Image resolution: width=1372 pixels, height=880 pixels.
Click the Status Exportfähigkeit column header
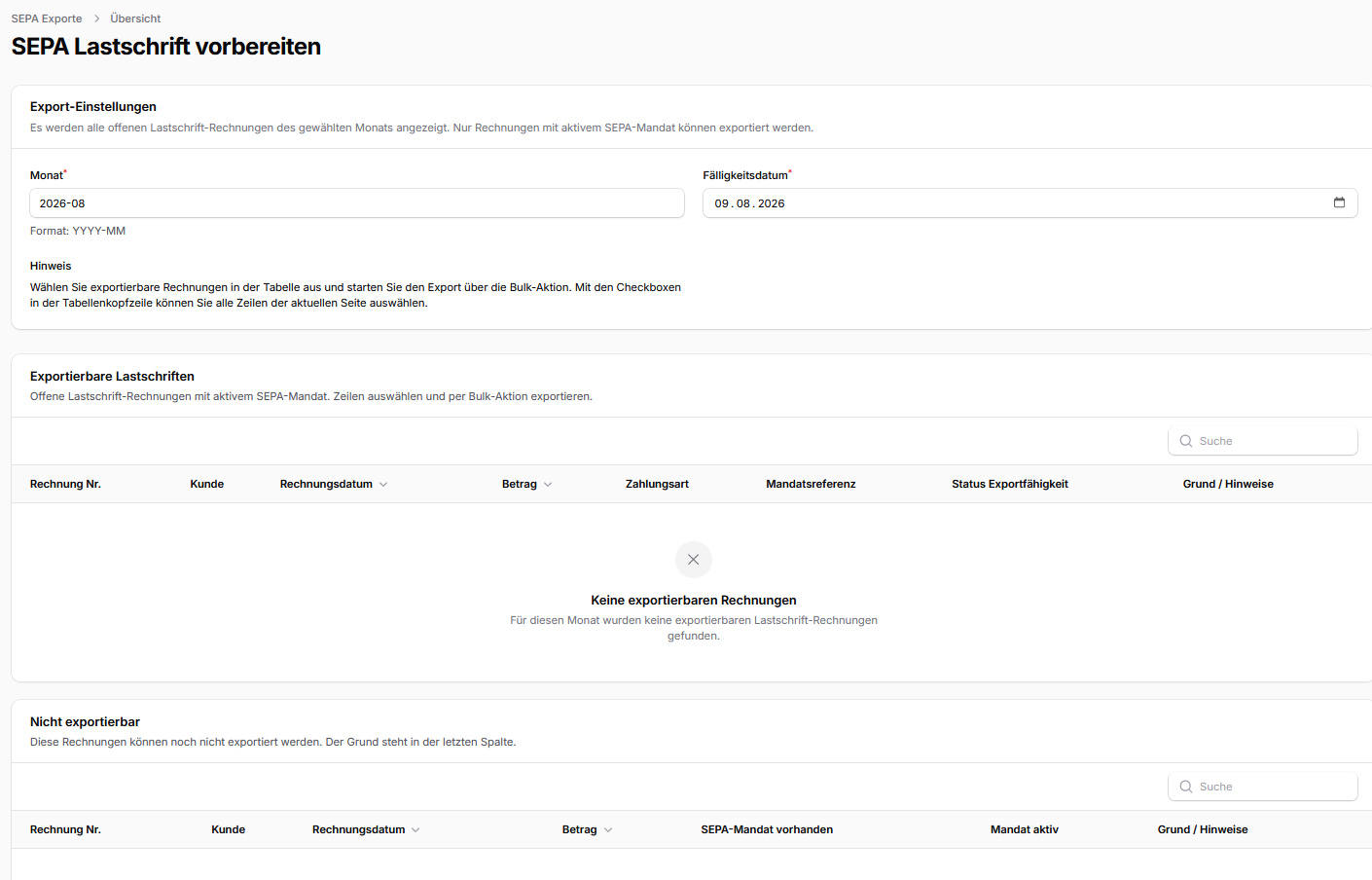point(1010,484)
